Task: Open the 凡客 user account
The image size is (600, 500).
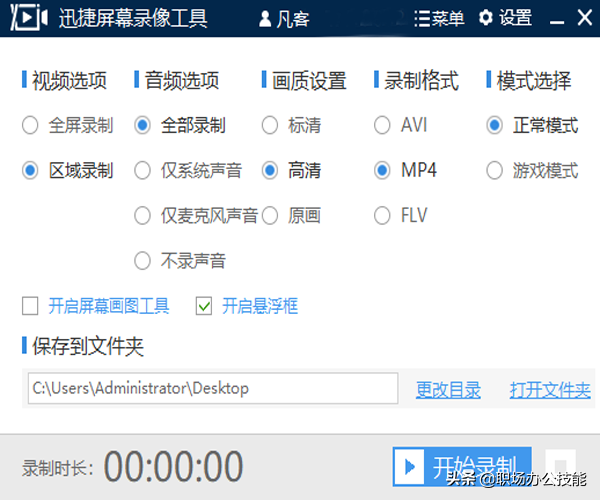Action: coord(284,18)
